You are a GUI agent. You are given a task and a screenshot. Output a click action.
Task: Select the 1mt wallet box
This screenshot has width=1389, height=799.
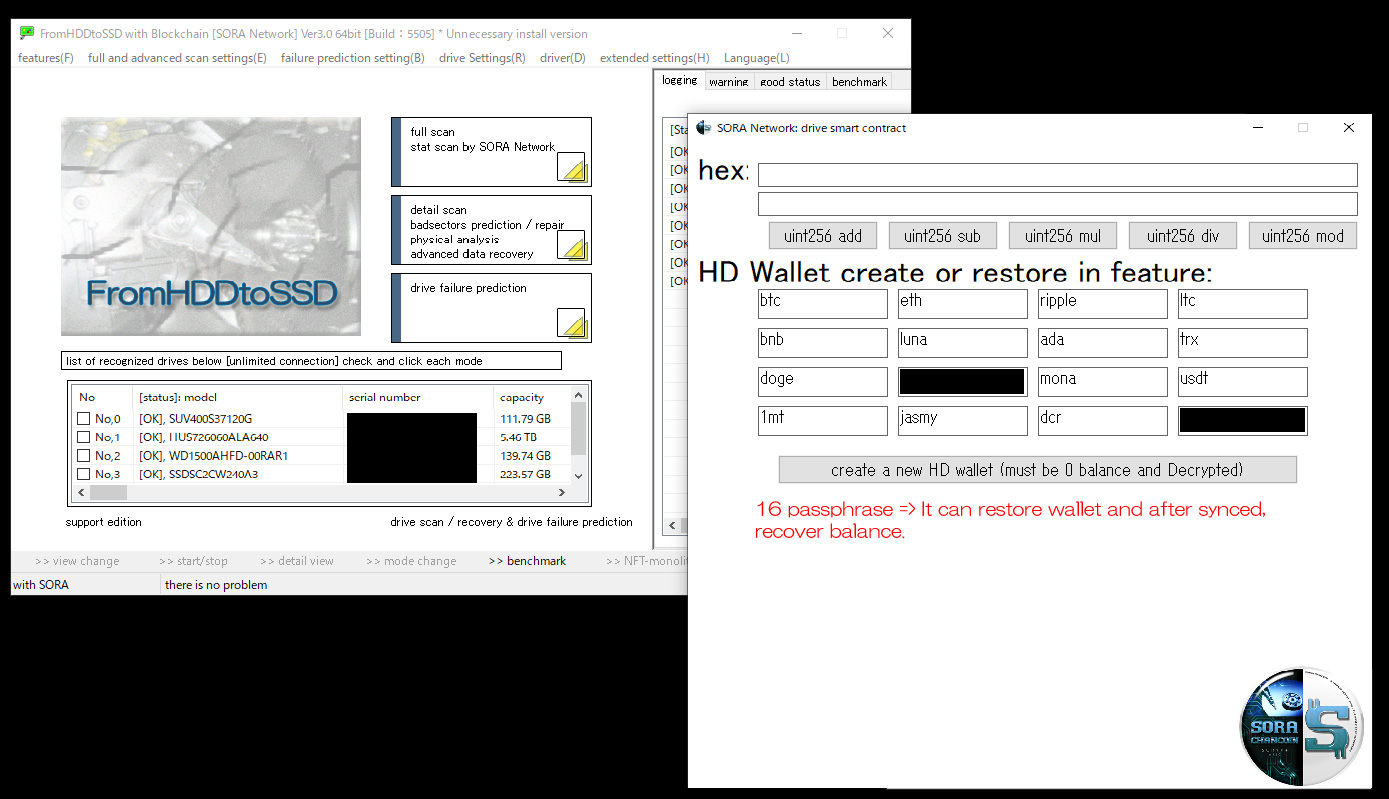pyautogui.click(x=823, y=421)
